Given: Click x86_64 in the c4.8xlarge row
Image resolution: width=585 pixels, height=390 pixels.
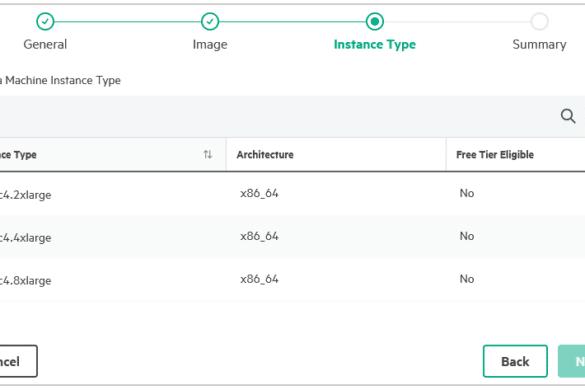Looking at the screenshot, I should coord(259,279).
